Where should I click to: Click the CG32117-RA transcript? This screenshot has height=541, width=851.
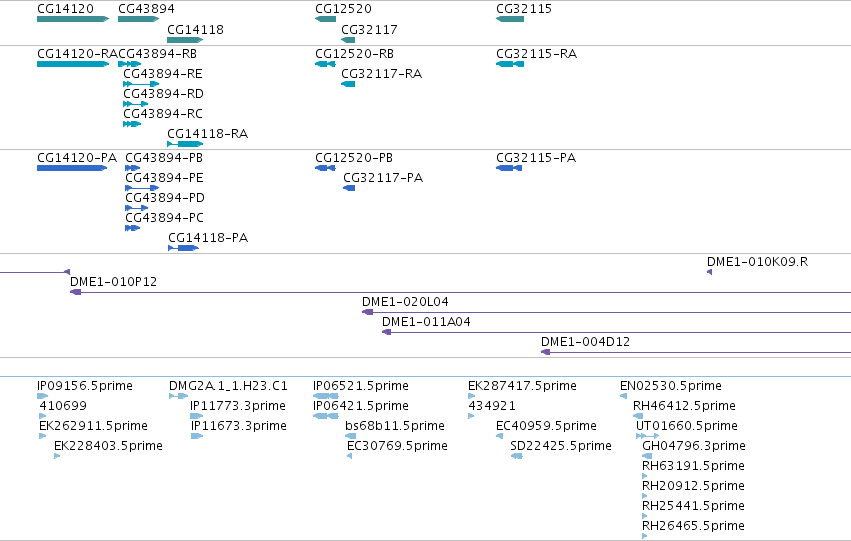(x=348, y=84)
